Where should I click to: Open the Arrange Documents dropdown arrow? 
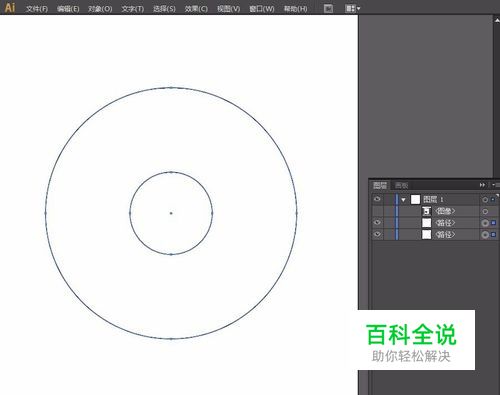click(x=359, y=9)
